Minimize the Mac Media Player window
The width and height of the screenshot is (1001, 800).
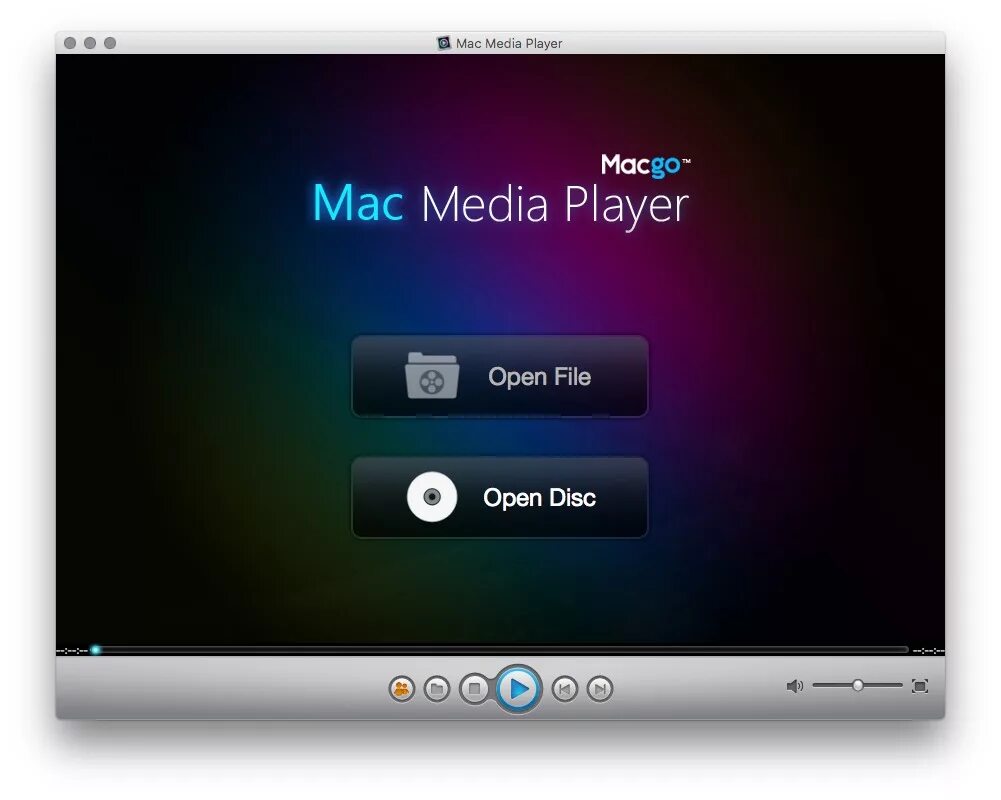pos(90,43)
